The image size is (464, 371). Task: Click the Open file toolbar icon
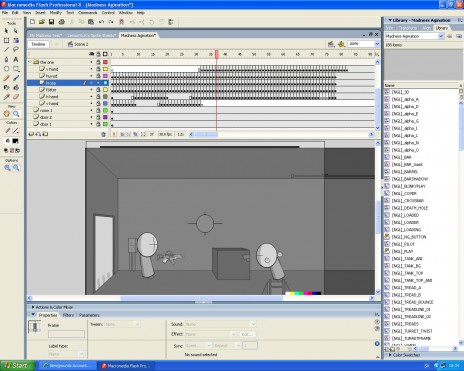tap(42, 22)
